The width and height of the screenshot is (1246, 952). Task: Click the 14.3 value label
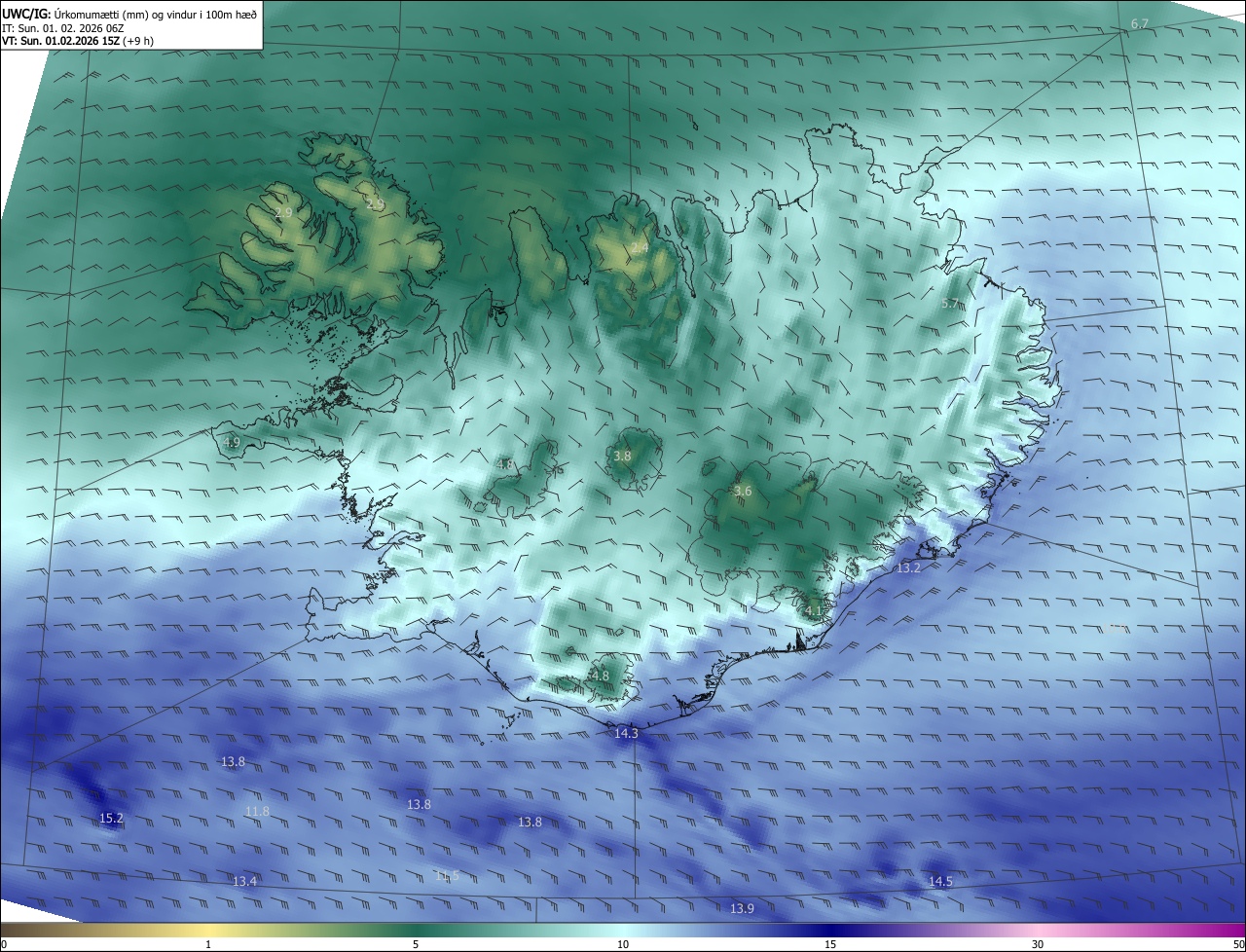(x=627, y=734)
